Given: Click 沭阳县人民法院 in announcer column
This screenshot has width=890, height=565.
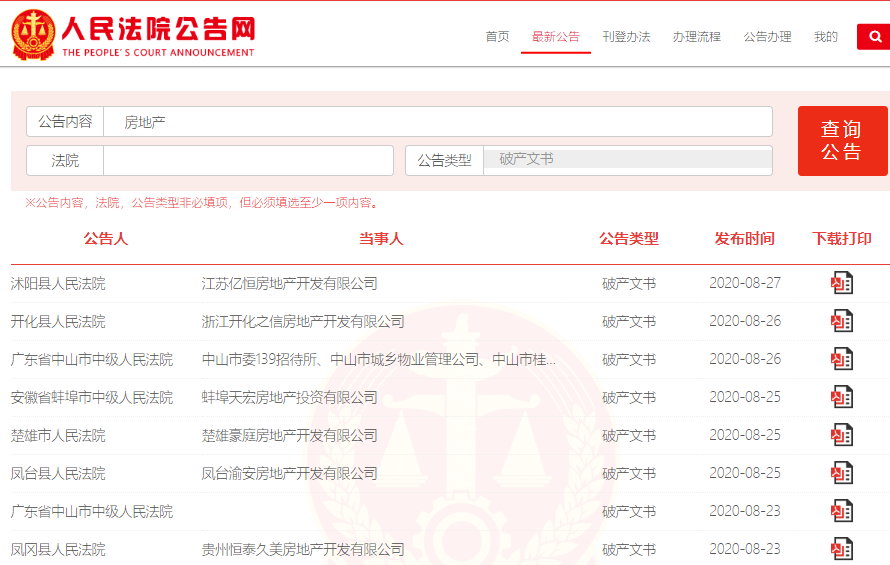Looking at the screenshot, I should [58, 283].
